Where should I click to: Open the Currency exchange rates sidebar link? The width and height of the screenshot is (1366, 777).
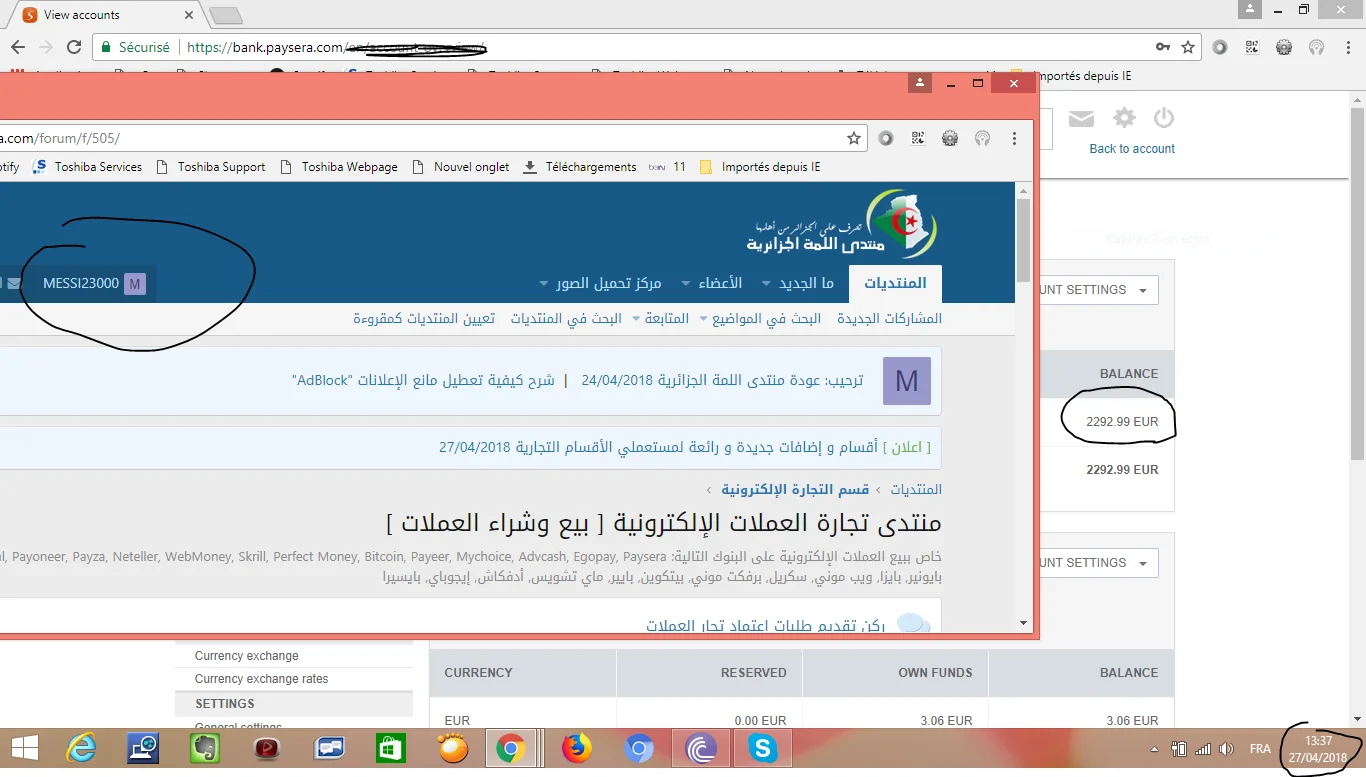point(262,679)
